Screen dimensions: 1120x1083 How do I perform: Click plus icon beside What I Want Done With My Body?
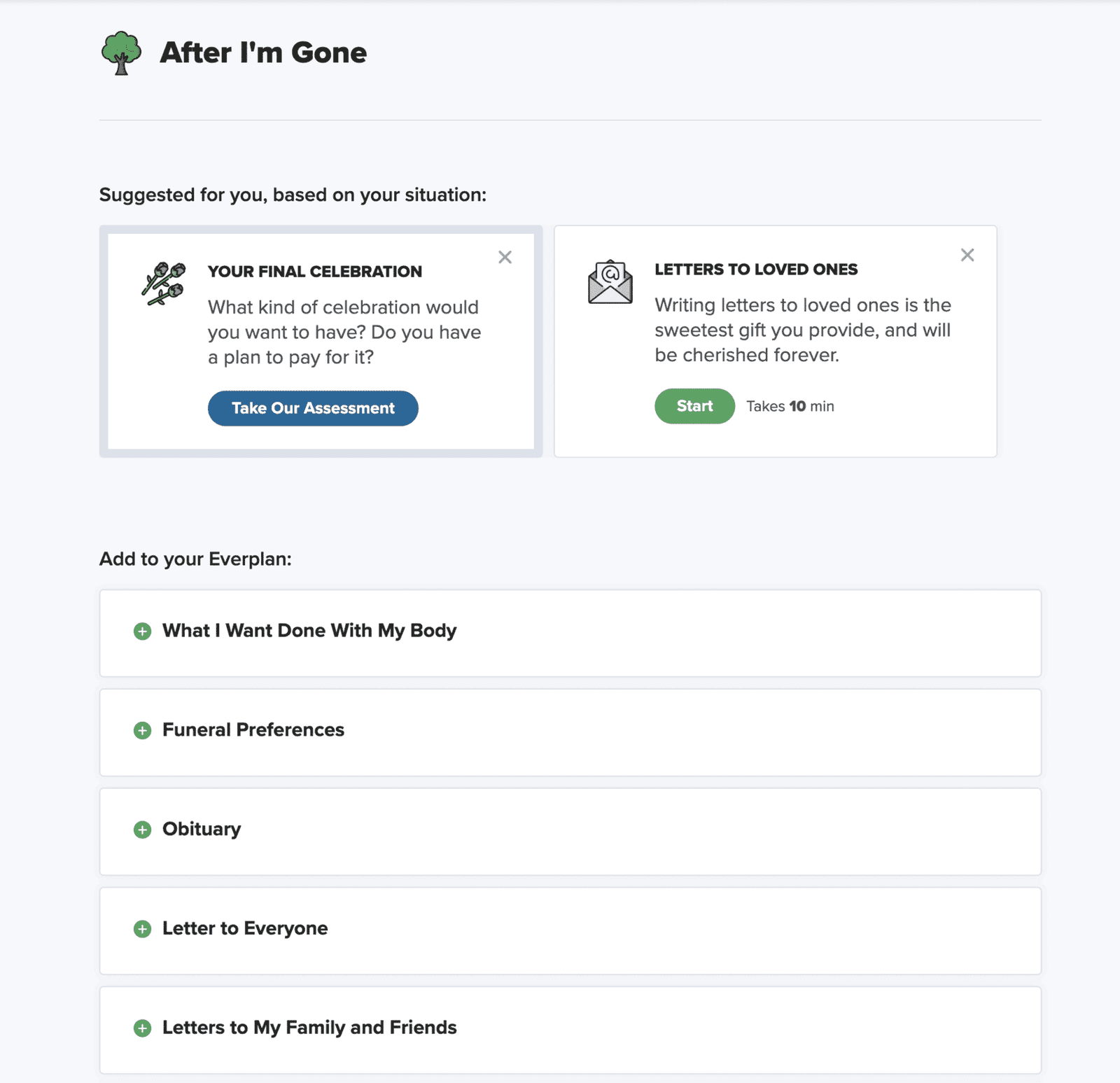(142, 631)
